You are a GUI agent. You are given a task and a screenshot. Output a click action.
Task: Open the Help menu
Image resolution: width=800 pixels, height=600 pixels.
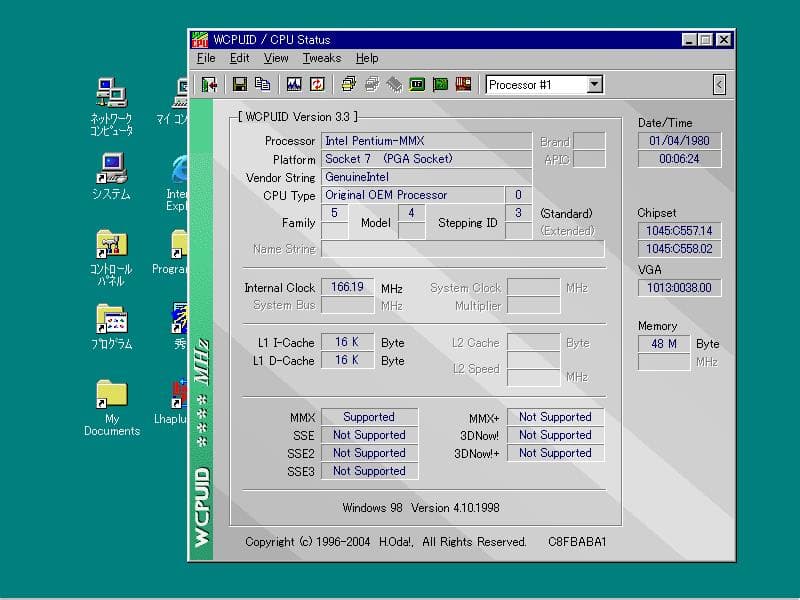click(x=365, y=58)
